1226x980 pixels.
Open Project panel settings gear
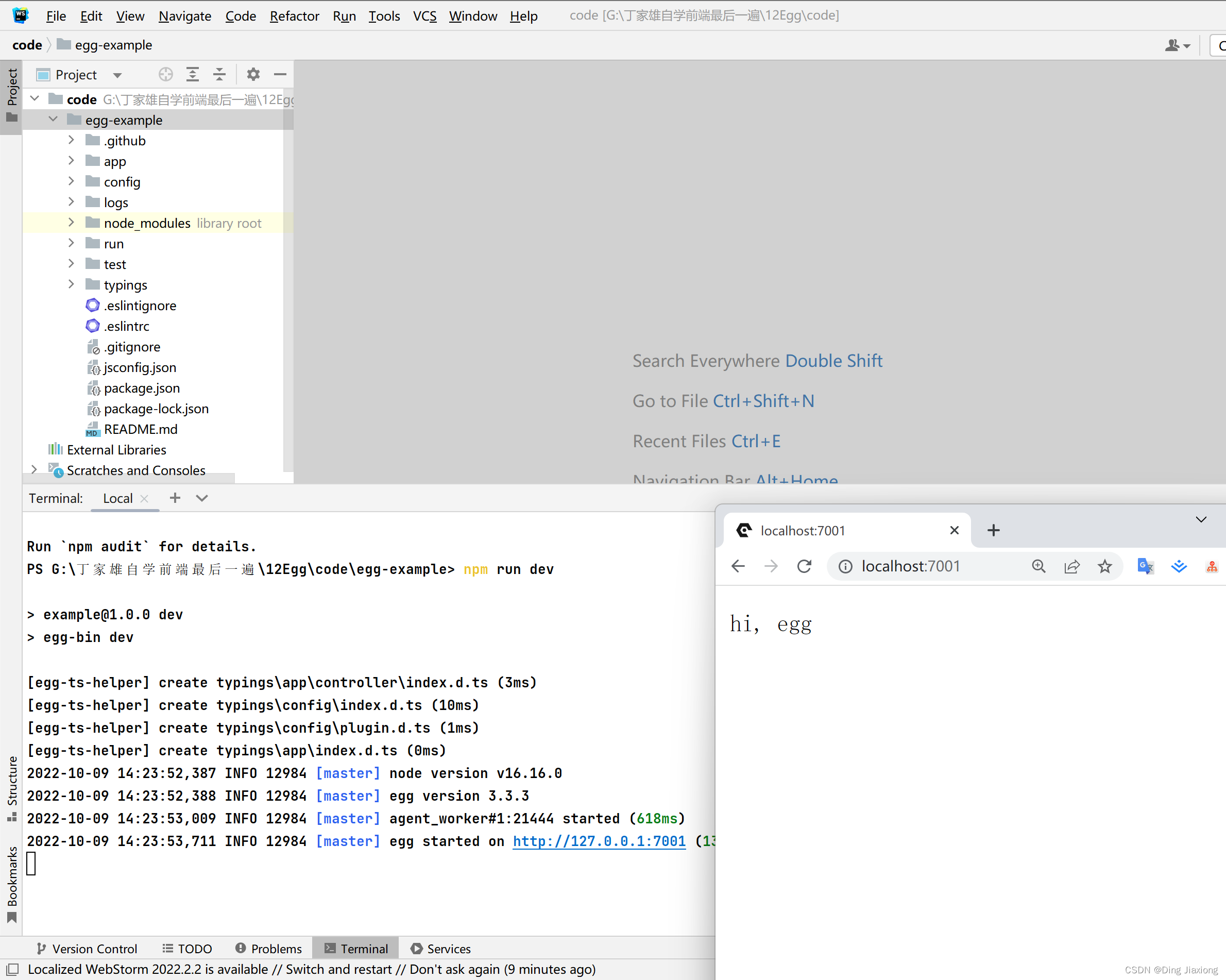(x=253, y=75)
